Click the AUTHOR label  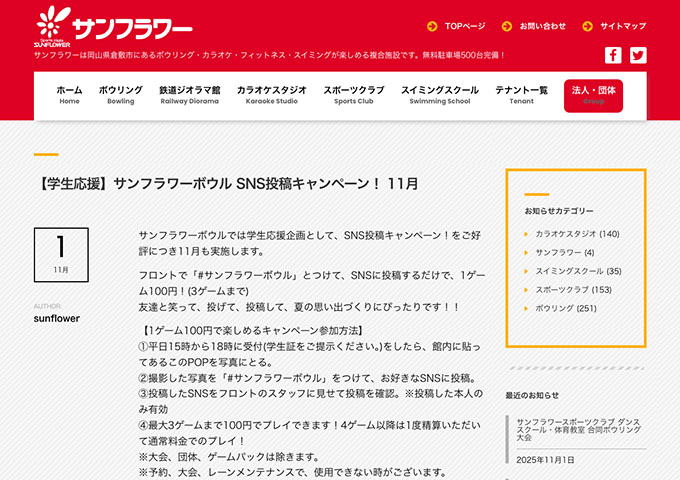pyautogui.click(x=48, y=306)
